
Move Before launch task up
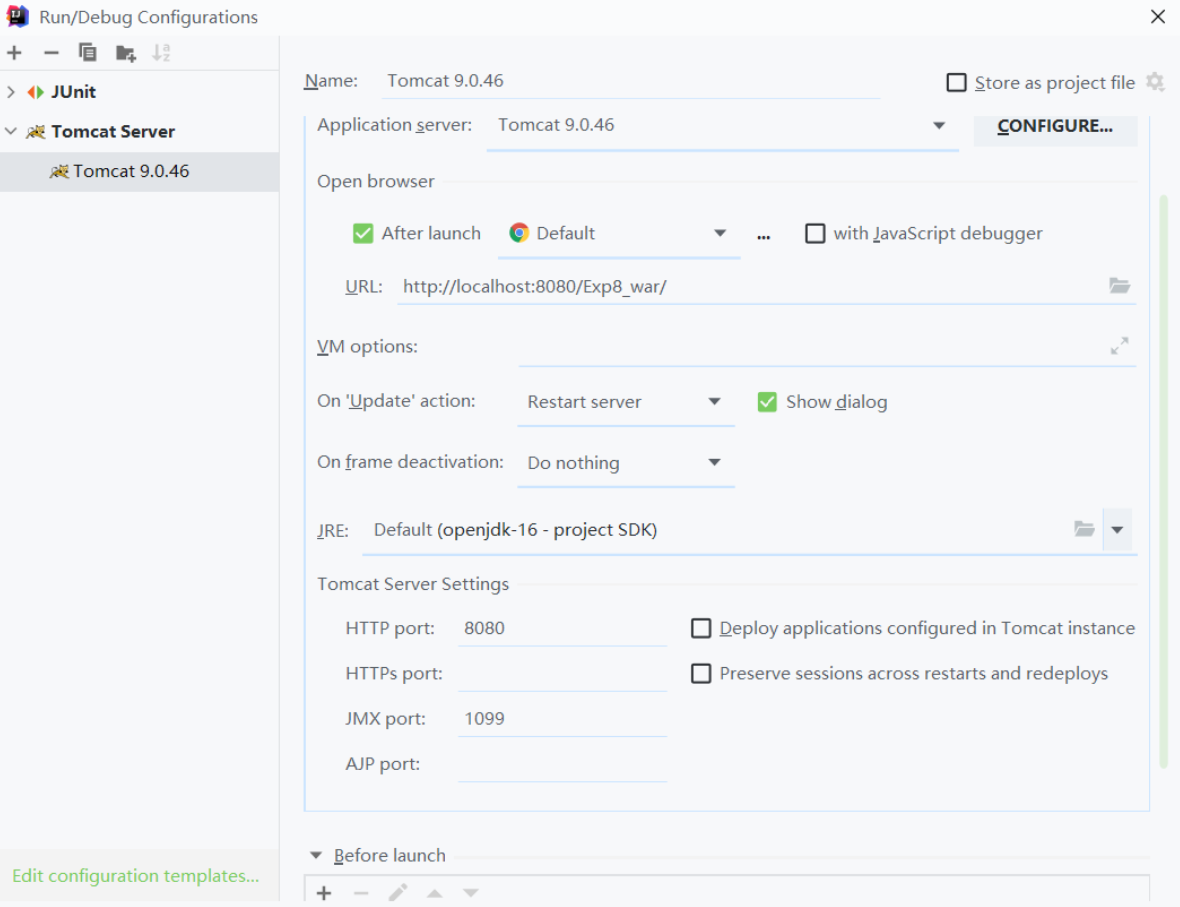pos(434,893)
